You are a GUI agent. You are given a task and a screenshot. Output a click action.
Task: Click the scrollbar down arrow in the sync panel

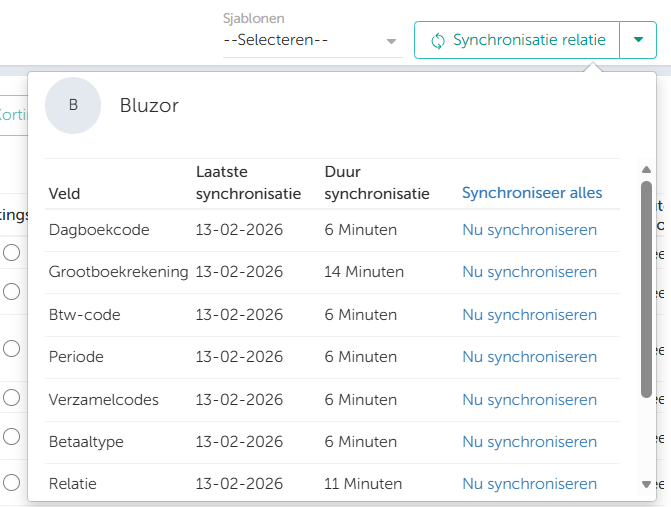(646, 484)
